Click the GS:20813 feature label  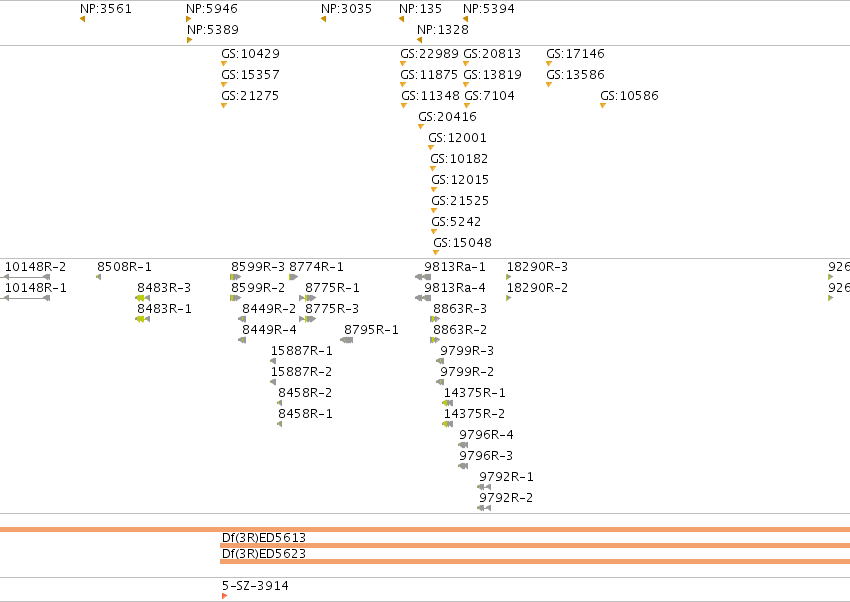(x=492, y=54)
